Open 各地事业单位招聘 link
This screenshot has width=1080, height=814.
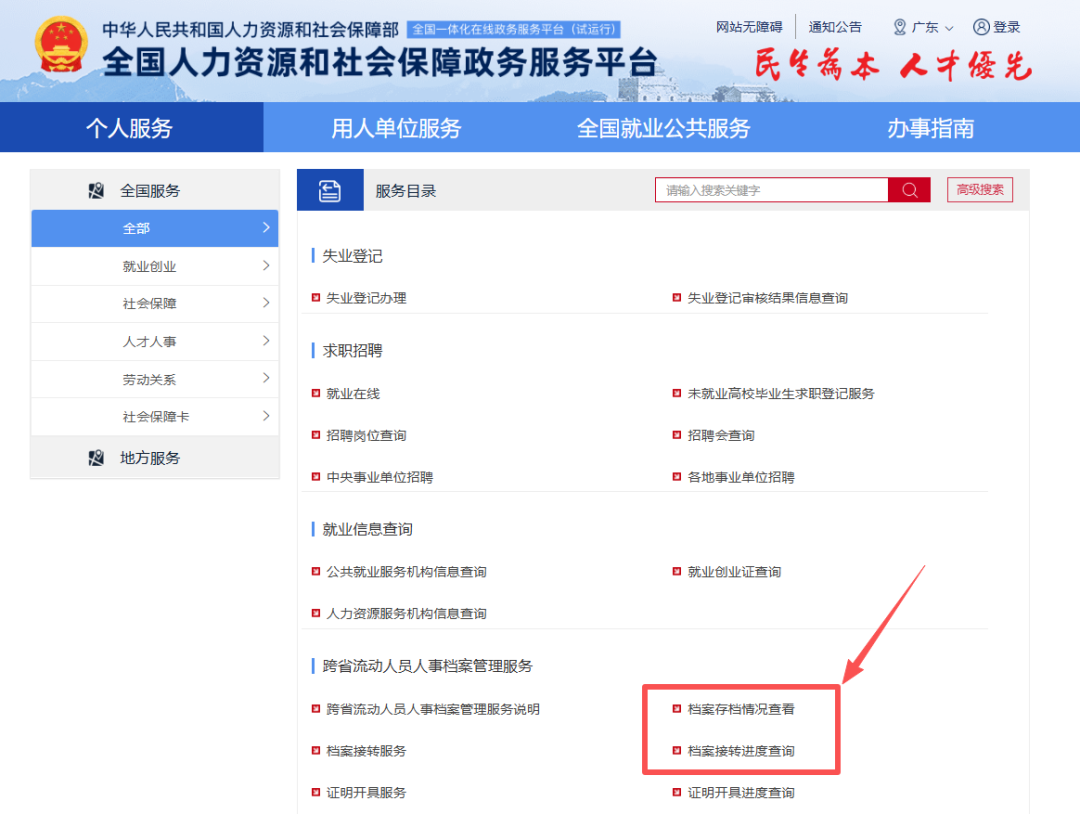click(x=740, y=477)
